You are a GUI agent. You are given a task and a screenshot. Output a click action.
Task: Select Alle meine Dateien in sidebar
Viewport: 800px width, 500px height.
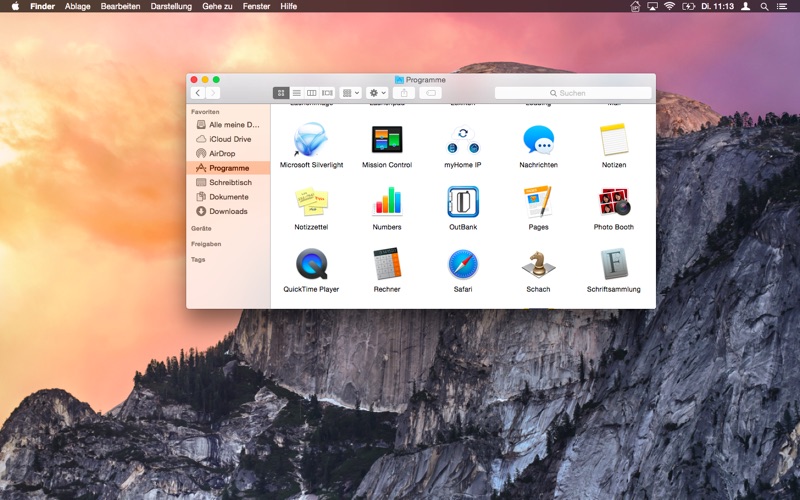[229, 124]
